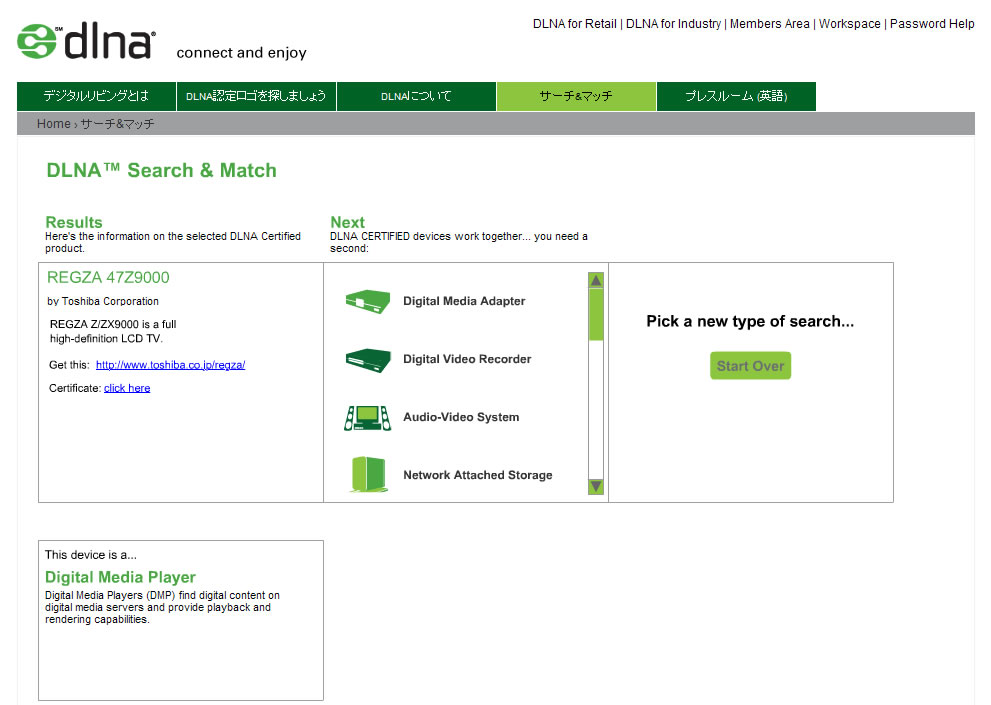Screen dimensions: 991x705
Task: Select the Audio-Video System icon
Action: [368, 418]
